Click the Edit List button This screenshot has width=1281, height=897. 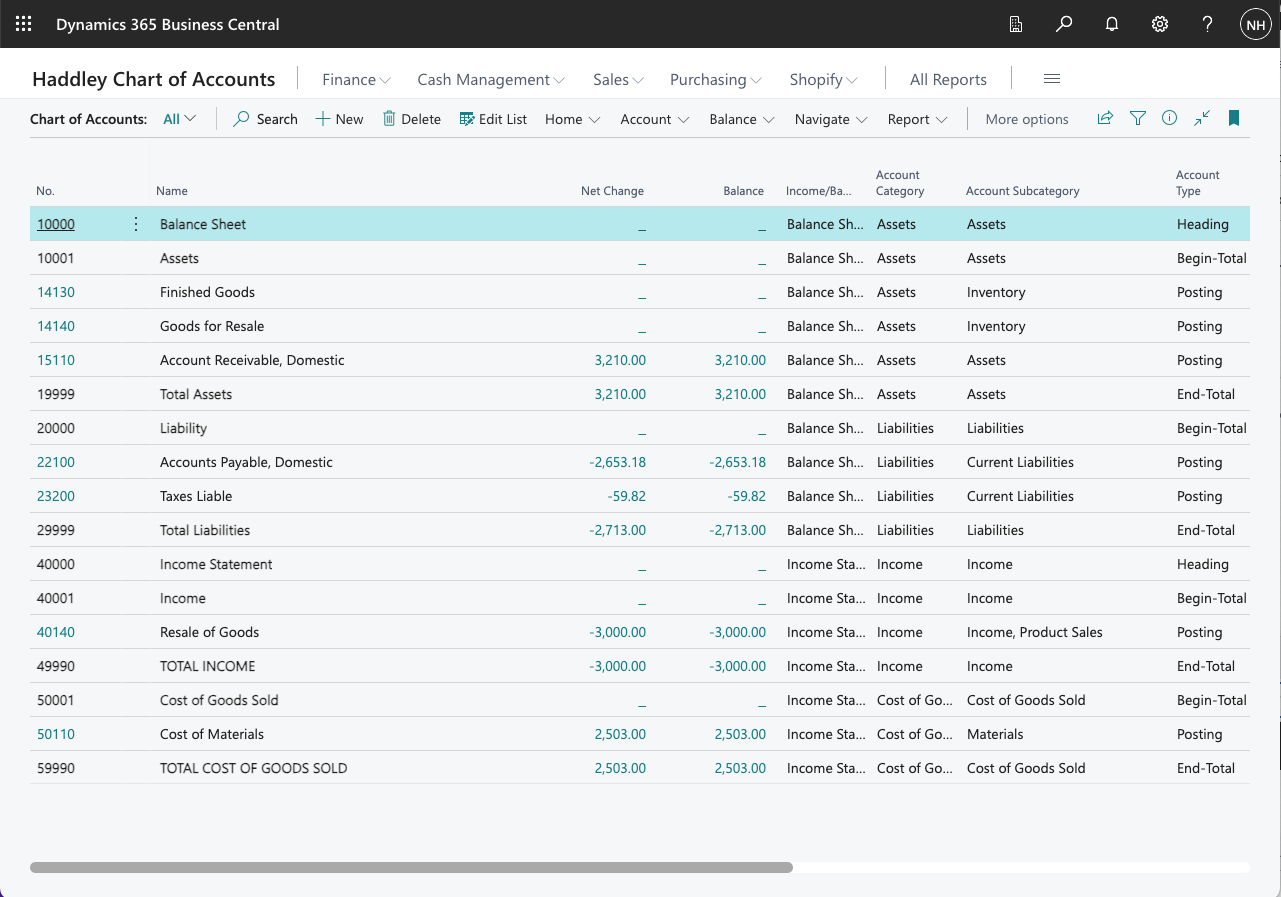493,119
